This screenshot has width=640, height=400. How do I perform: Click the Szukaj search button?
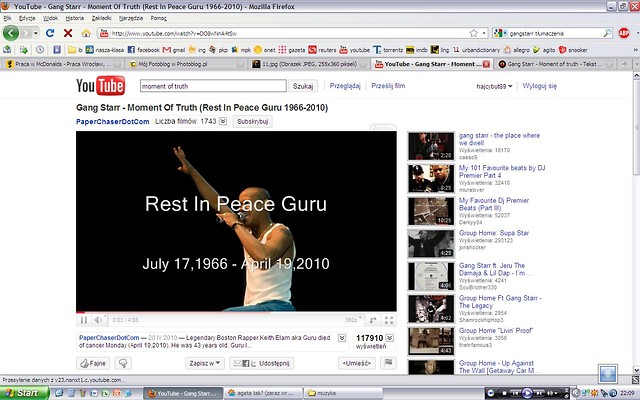pyautogui.click(x=303, y=86)
